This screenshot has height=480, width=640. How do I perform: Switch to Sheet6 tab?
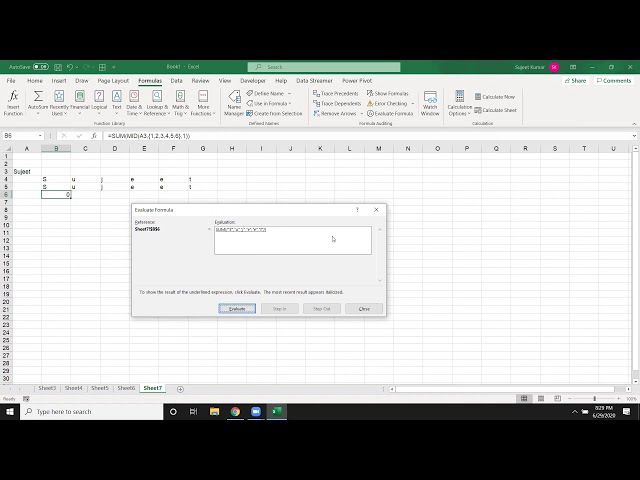[126, 388]
